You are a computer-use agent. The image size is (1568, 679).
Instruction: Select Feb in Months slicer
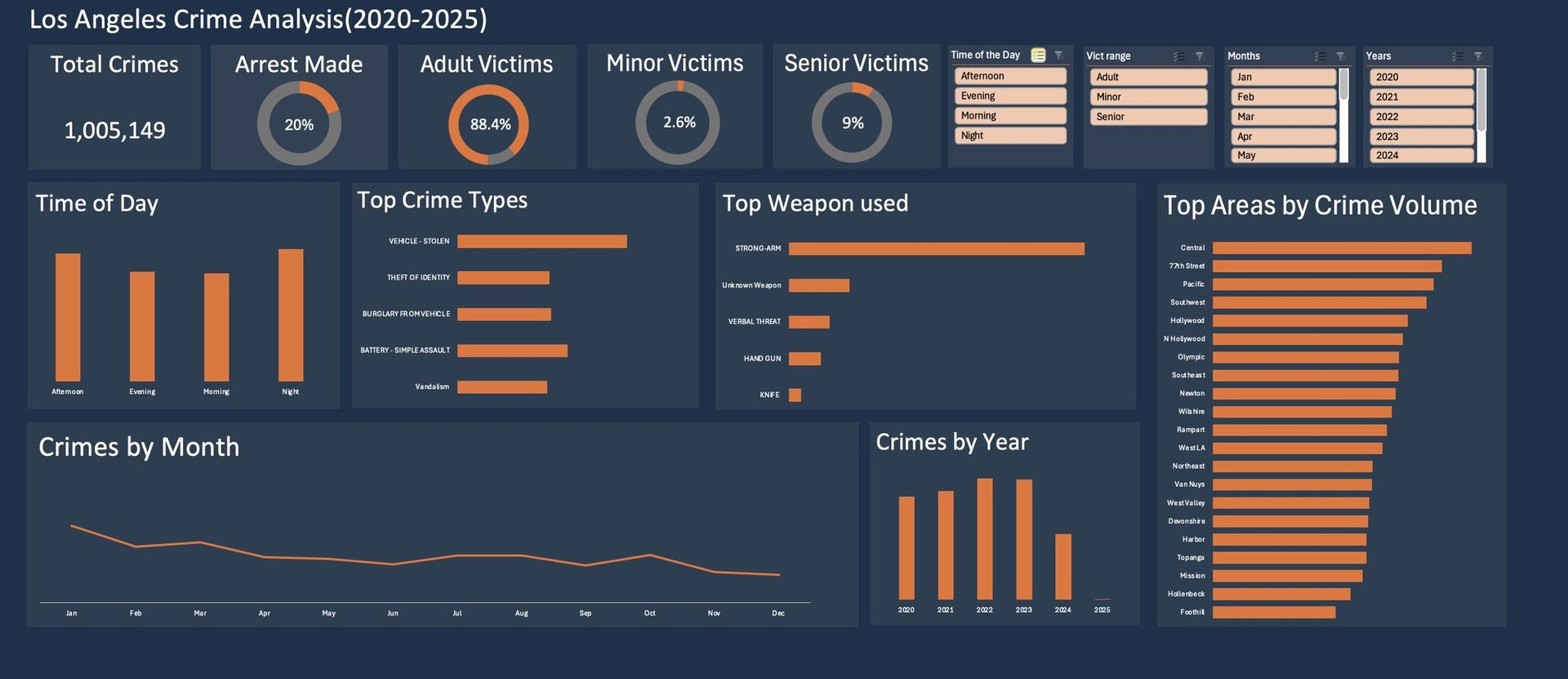[x=1283, y=96]
